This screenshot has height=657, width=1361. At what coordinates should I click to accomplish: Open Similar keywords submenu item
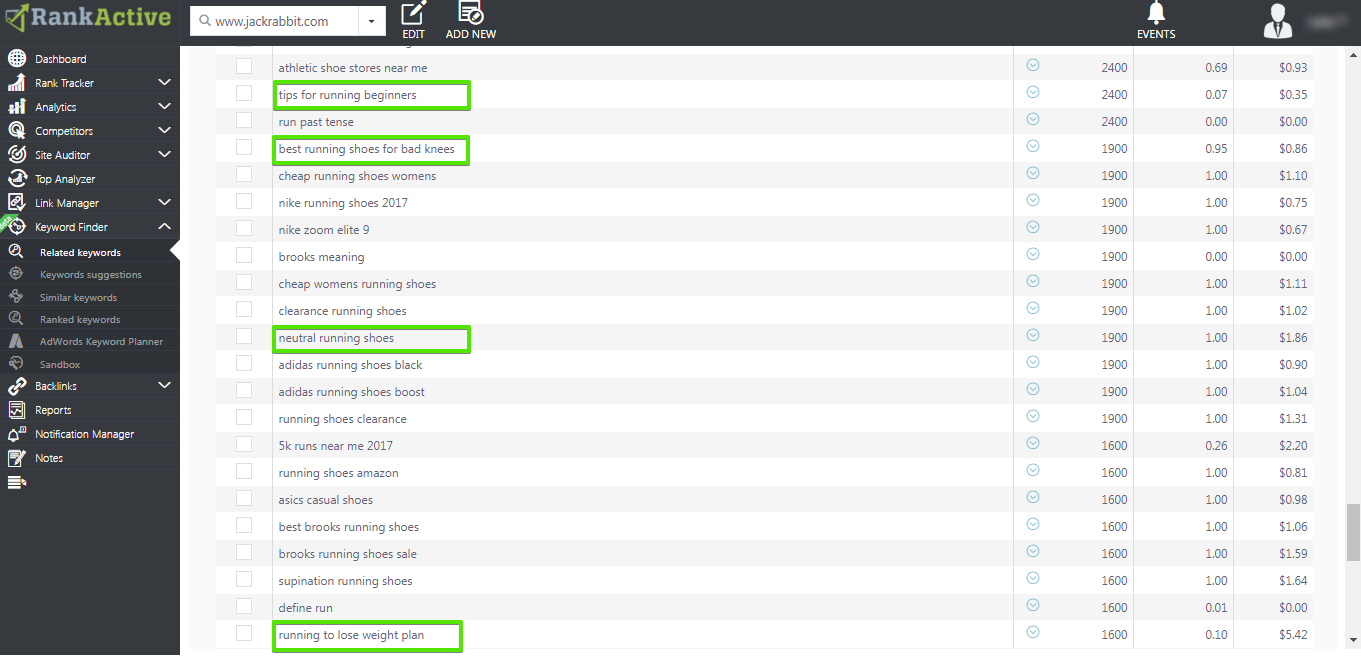[78, 298]
